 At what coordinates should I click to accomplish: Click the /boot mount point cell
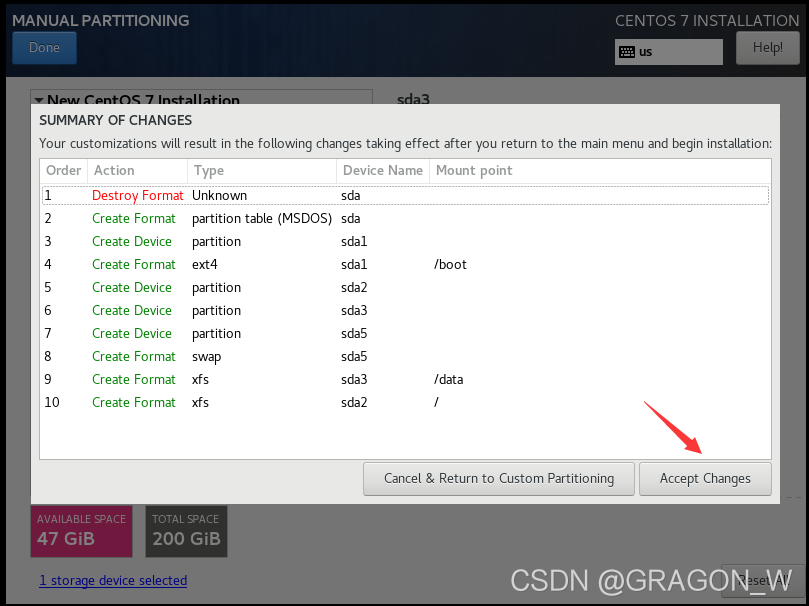450,265
